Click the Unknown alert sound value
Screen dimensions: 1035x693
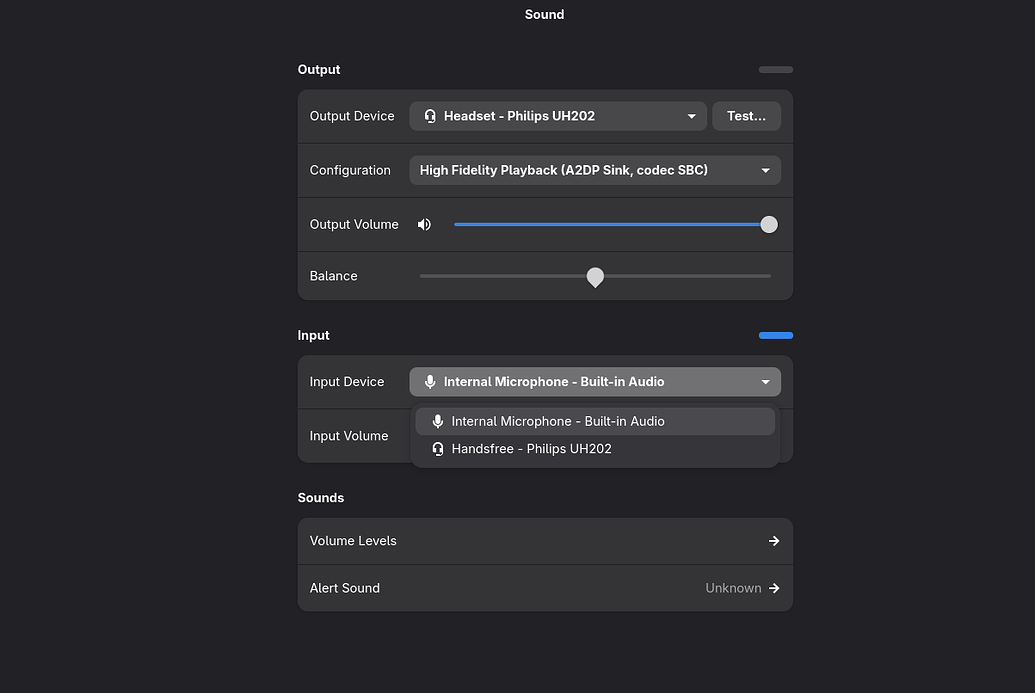733,588
